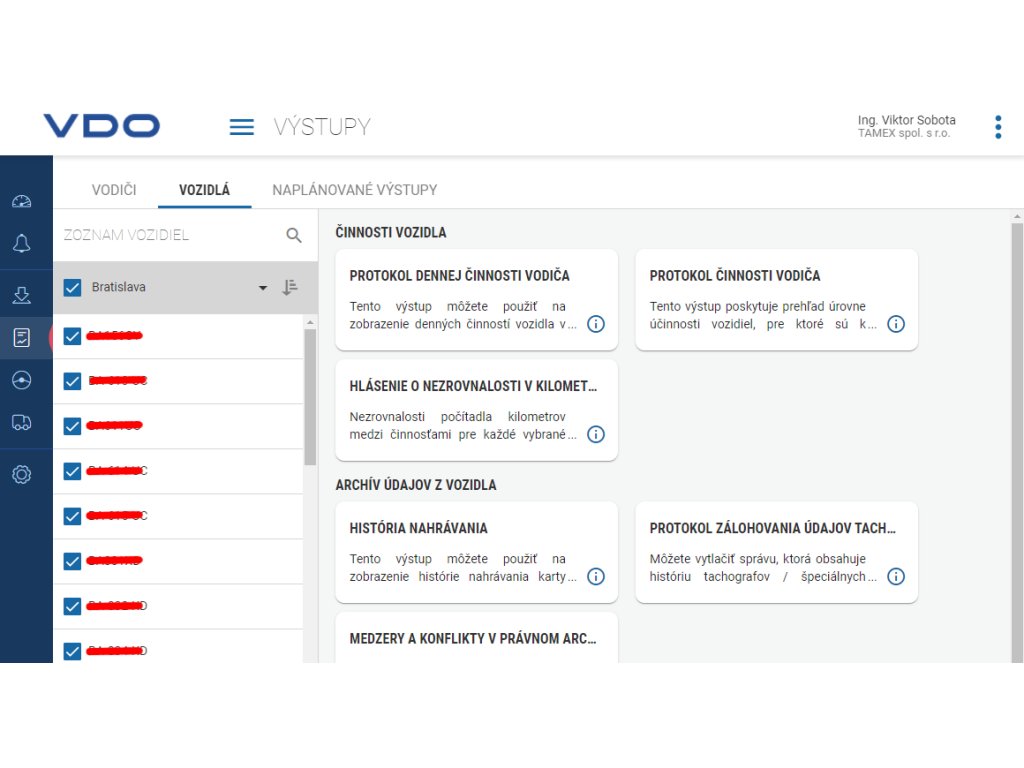Show info for Hlásenie o nezrovnalosti card
The height and width of the screenshot is (768, 1024).
[596, 434]
